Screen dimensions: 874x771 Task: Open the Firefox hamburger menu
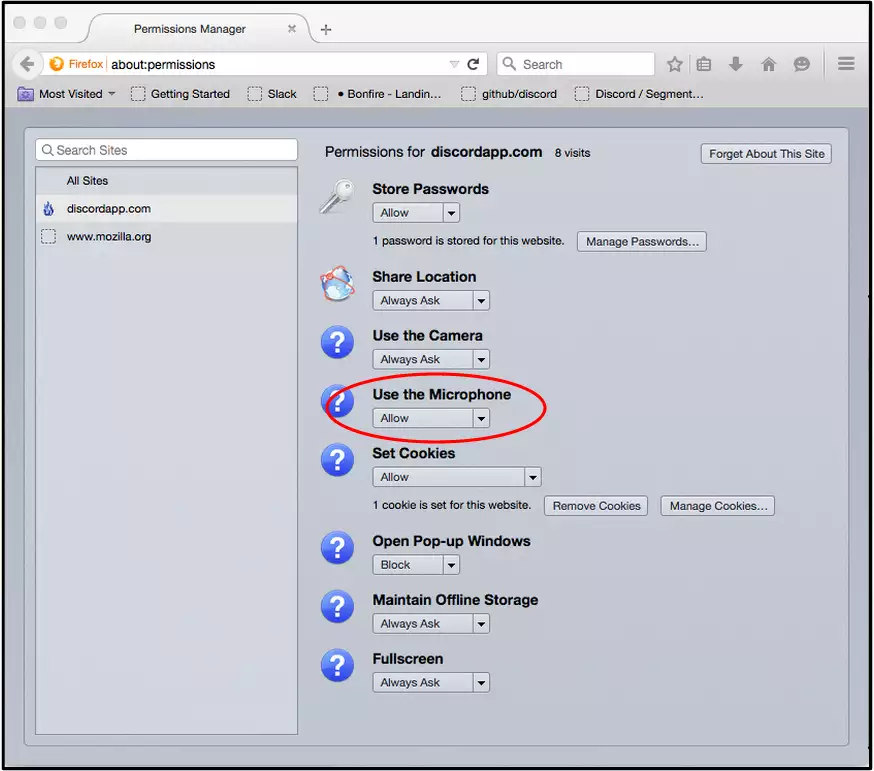tap(846, 64)
